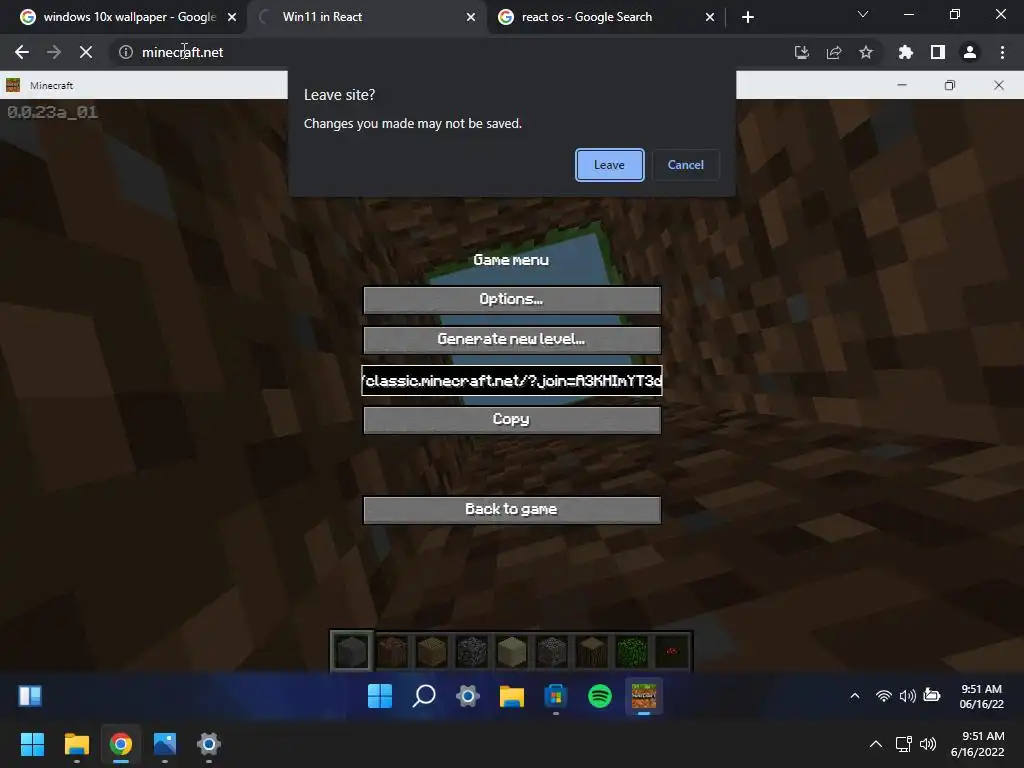Click Back to game button
The width and height of the screenshot is (1024, 768).
512,510
